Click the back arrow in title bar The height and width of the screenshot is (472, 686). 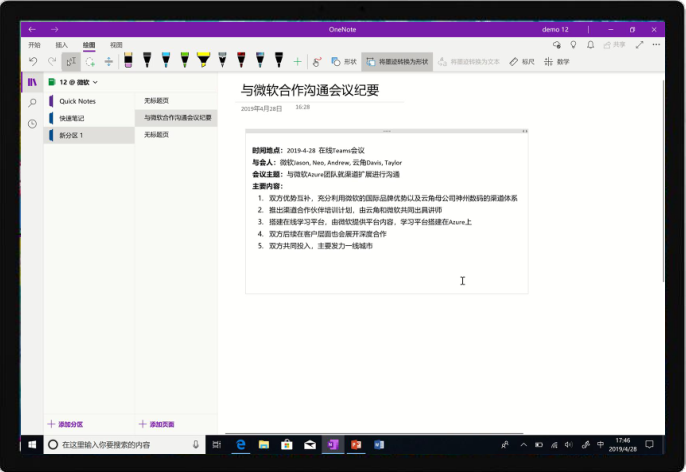tap(32, 29)
